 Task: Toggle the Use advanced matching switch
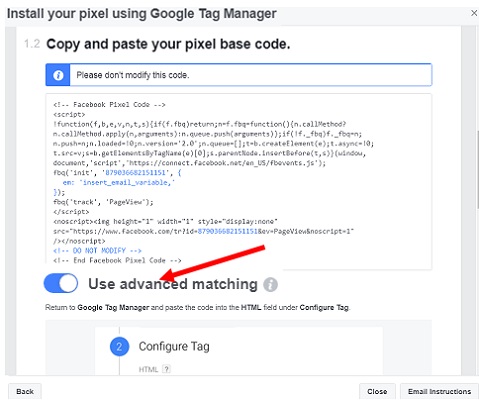point(61,283)
